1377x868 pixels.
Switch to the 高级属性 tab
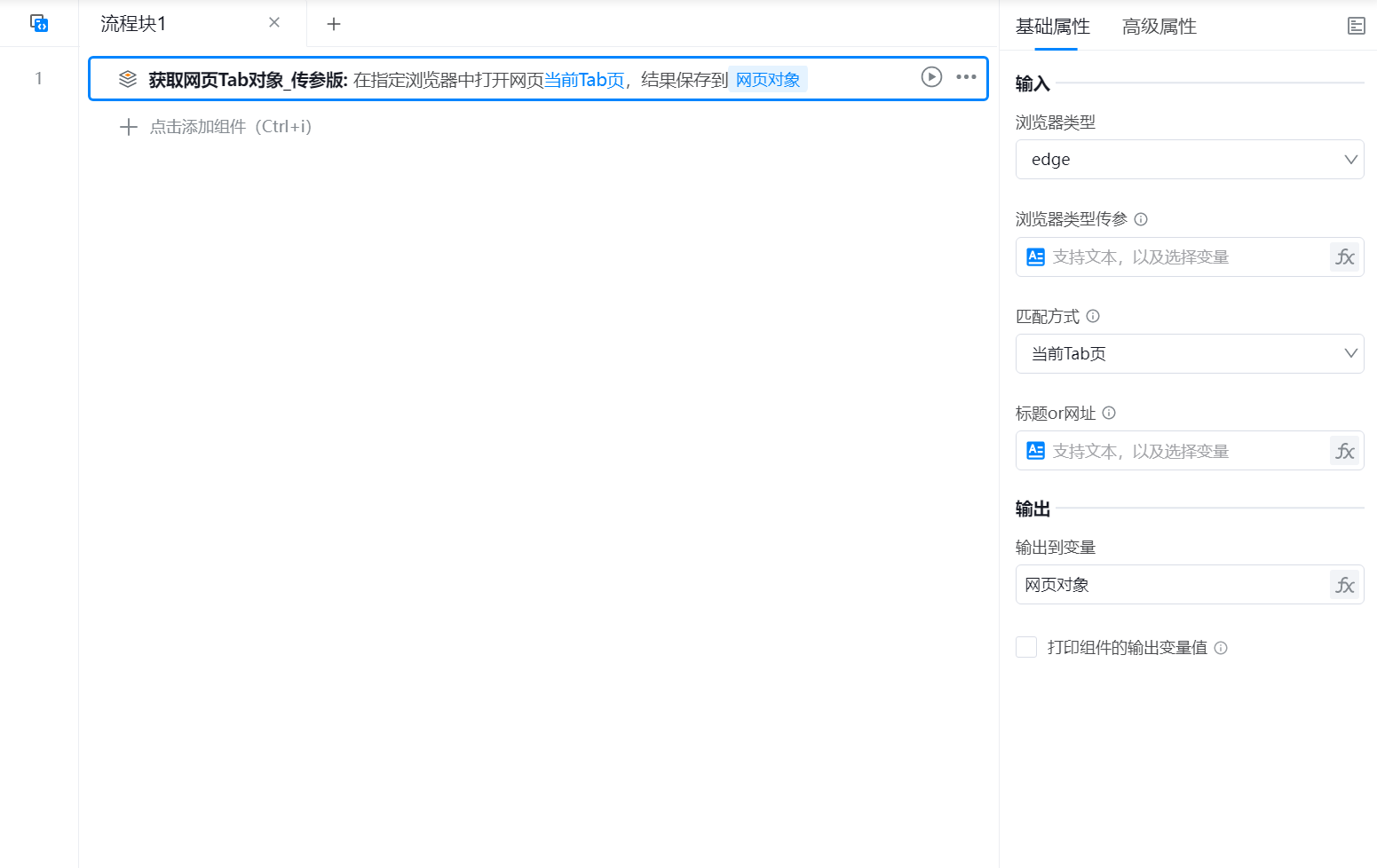coord(1159,27)
